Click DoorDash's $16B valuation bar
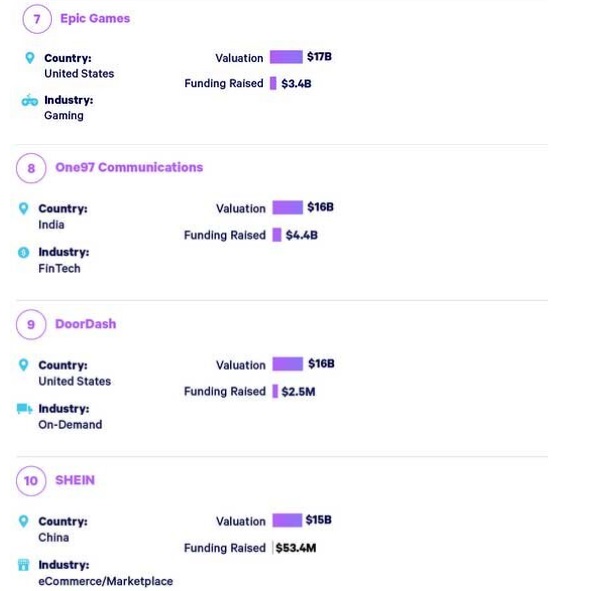The width and height of the screenshot is (607, 591). [x=288, y=364]
